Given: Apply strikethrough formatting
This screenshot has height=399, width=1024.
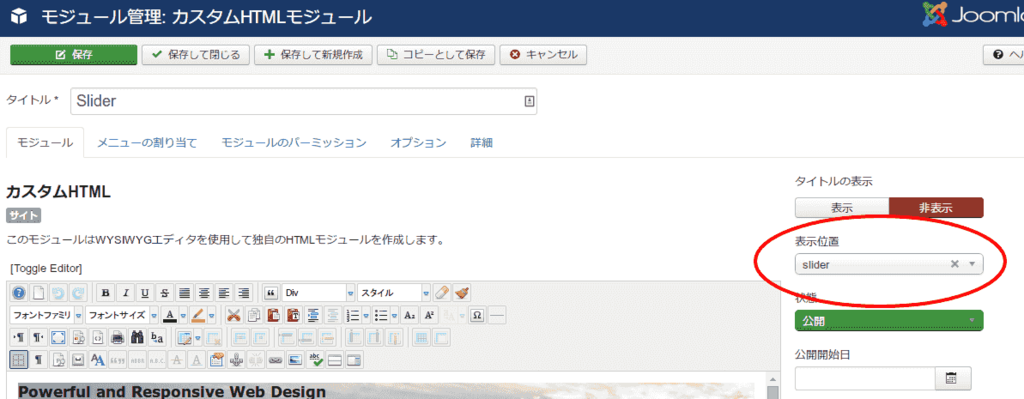Looking at the screenshot, I should 165,293.
